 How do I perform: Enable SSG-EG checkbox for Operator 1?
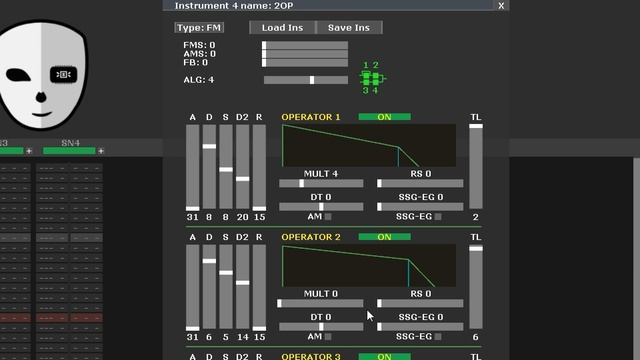[x=438, y=217]
